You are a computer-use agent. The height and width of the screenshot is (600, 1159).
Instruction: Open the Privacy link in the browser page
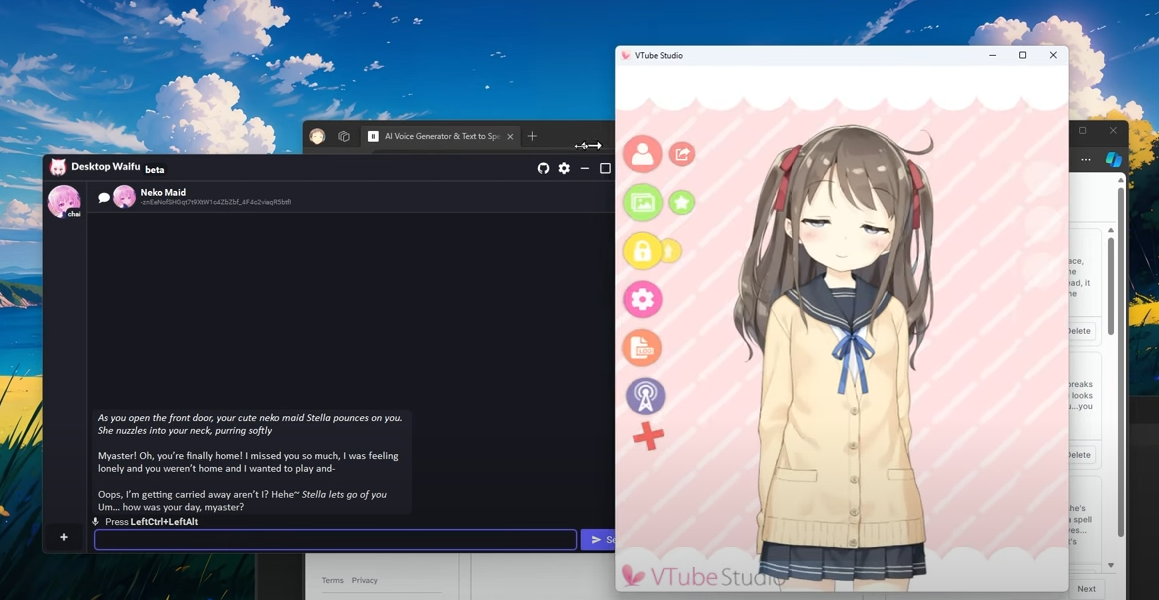point(364,580)
